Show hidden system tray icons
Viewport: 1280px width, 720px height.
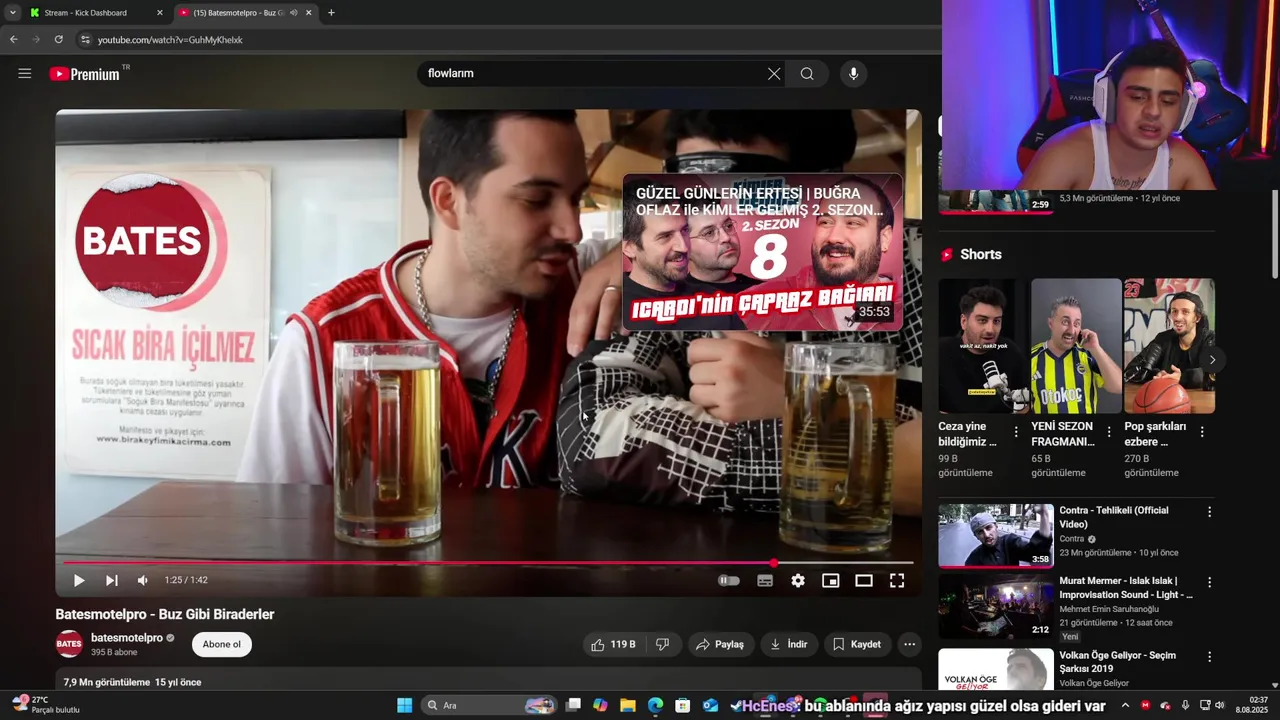[x=1125, y=705]
